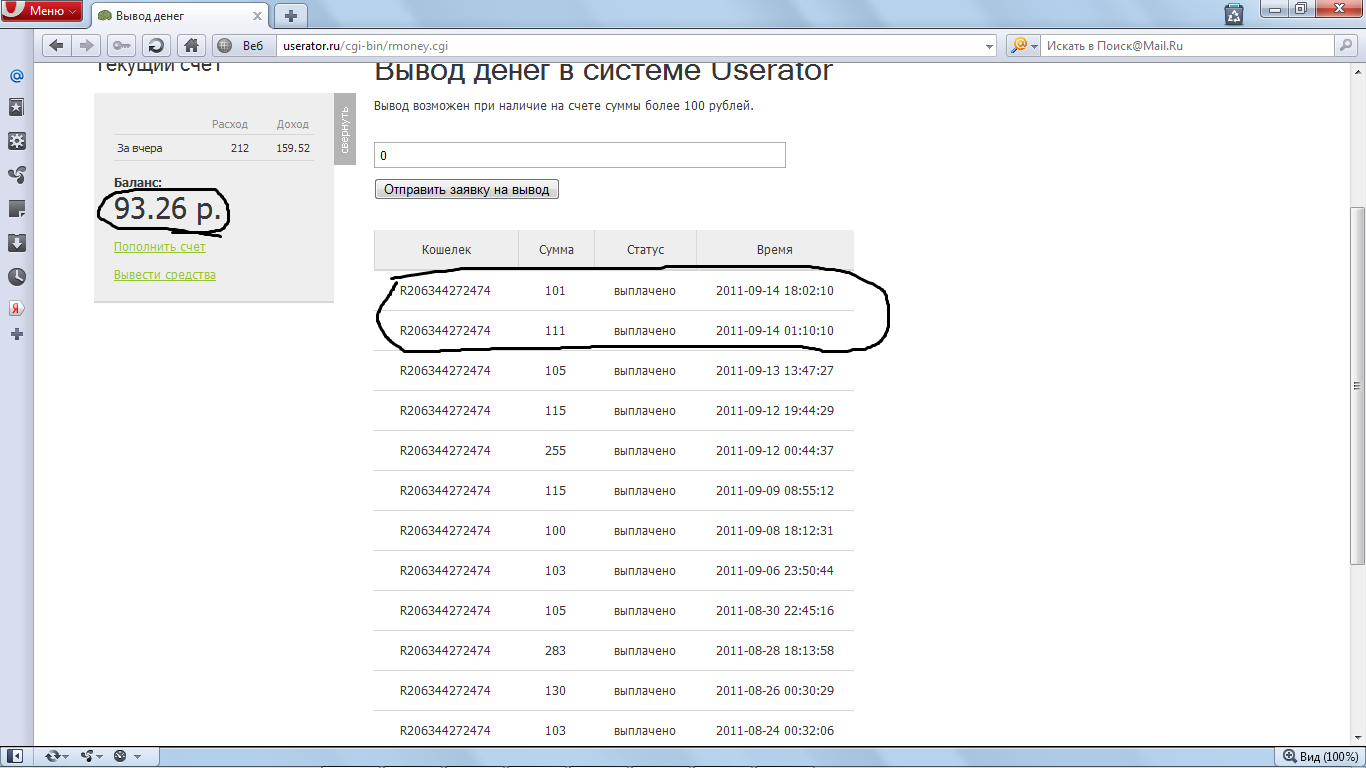Click timestamp 2011-09-14 18:02:10
The width and height of the screenshot is (1366, 768).
pos(775,291)
